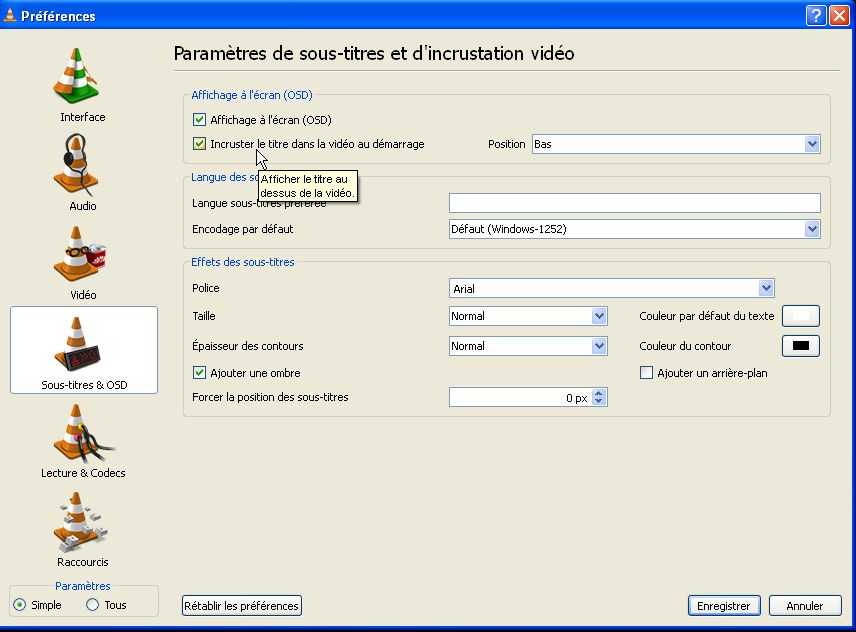Click the Enregistrer button
856x632 pixels.
click(724, 606)
